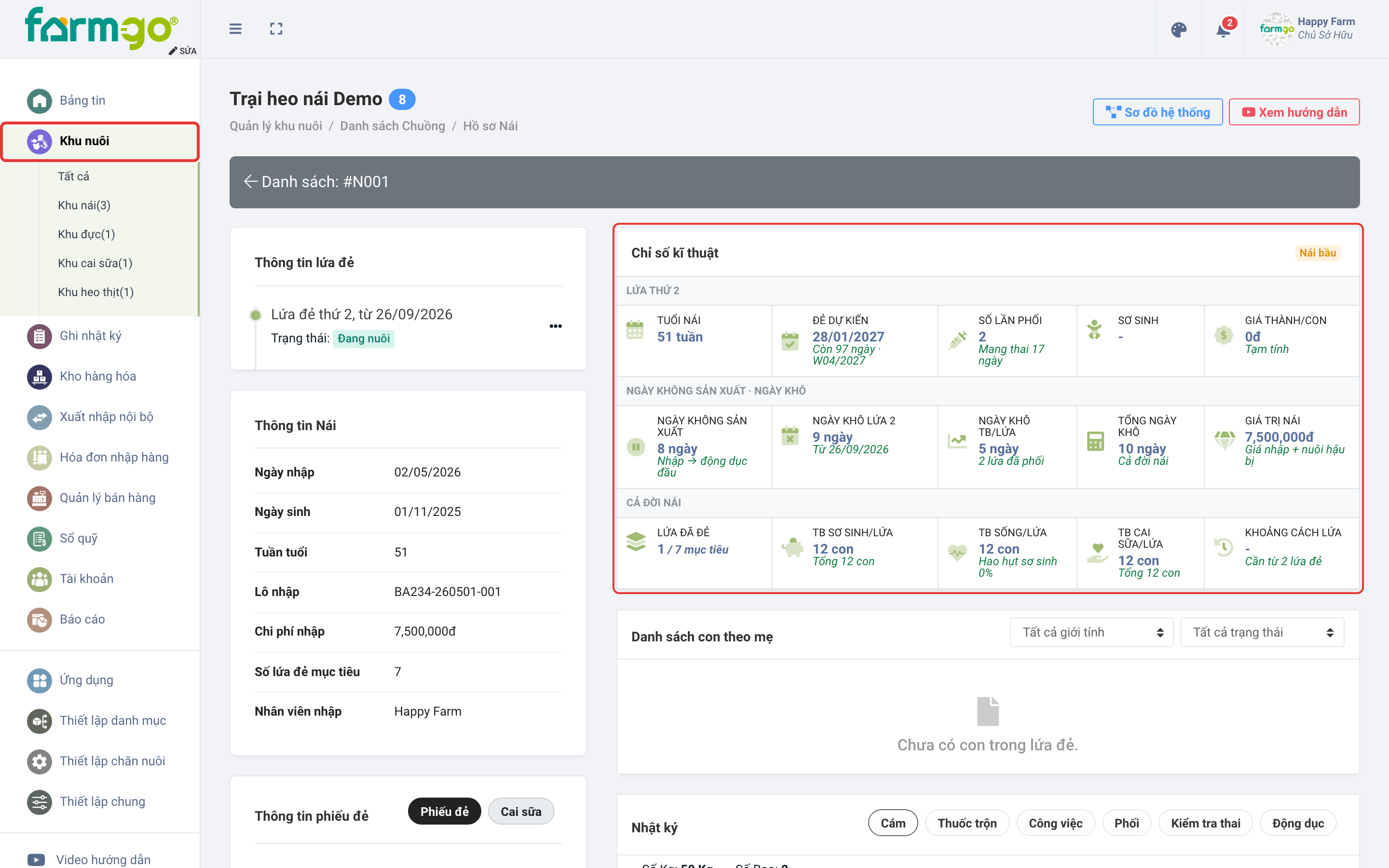Image resolution: width=1389 pixels, height=868 pixels.
Task: Open the color theme palette icon
Action: pyautogui.click(x=1178, y=30)
